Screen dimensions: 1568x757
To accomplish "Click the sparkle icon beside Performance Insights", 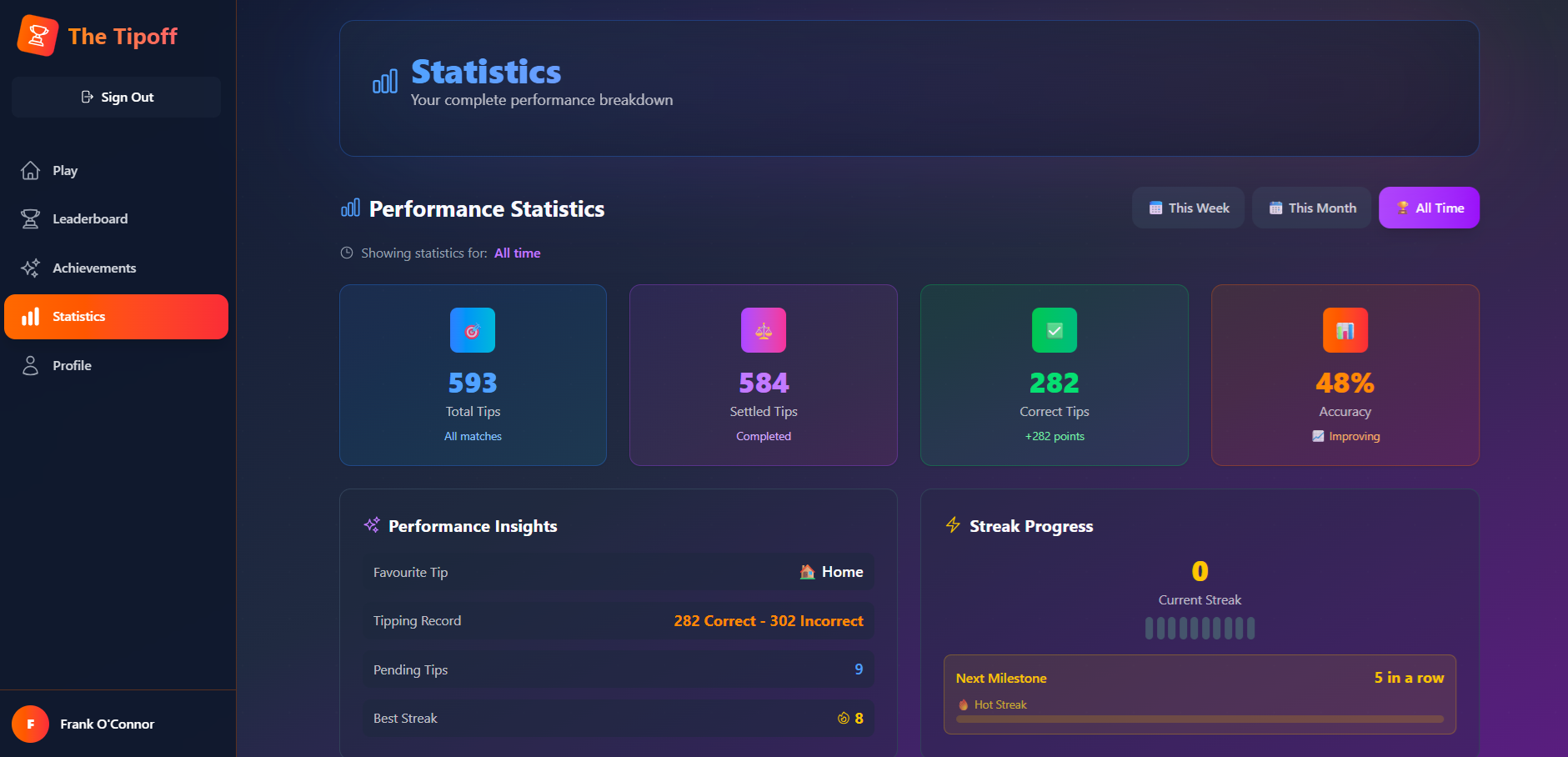I will [372, 525].
